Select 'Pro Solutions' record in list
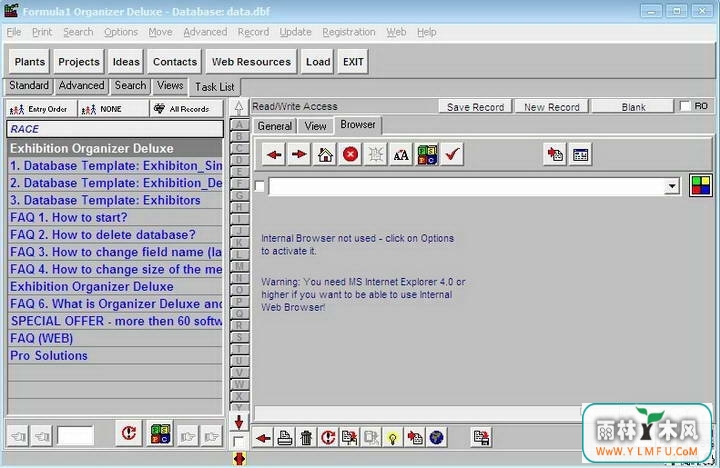720x468 pixels. [x=115, y=355]
